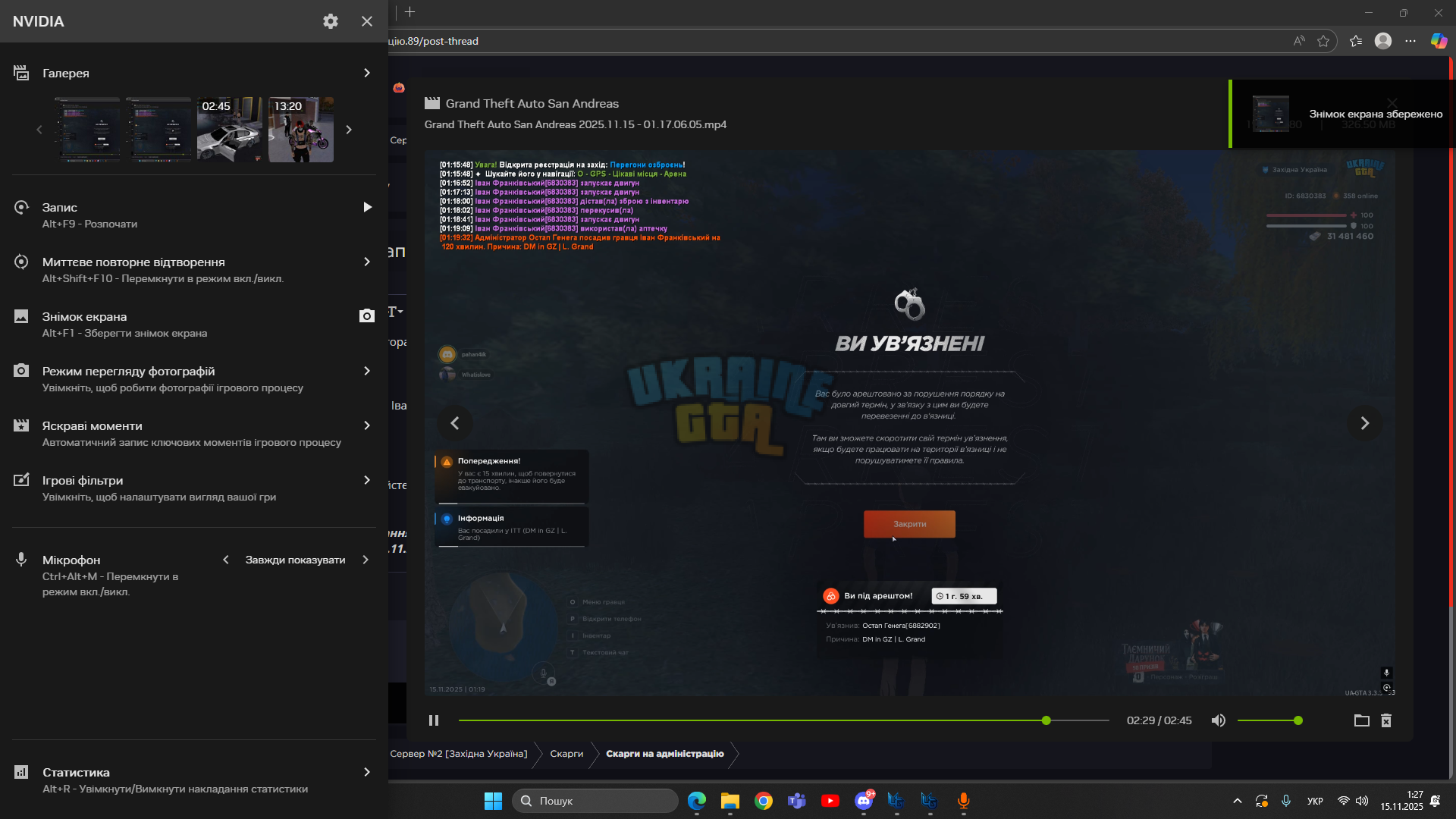This screenshot has height=819, width=1456.
Task: Open Microsoft Edge from taskbar
Action: coord(696,801)
